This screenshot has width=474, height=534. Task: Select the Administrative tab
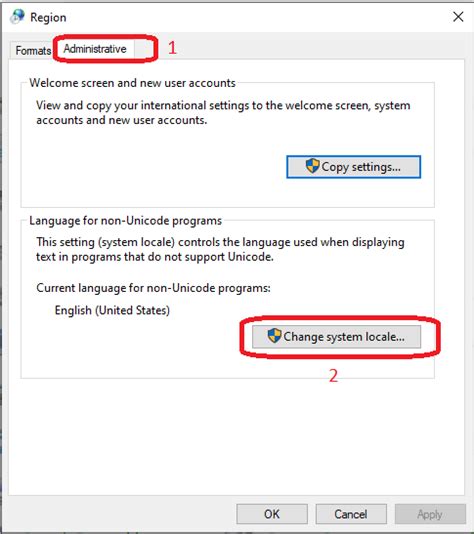point(95,49)
